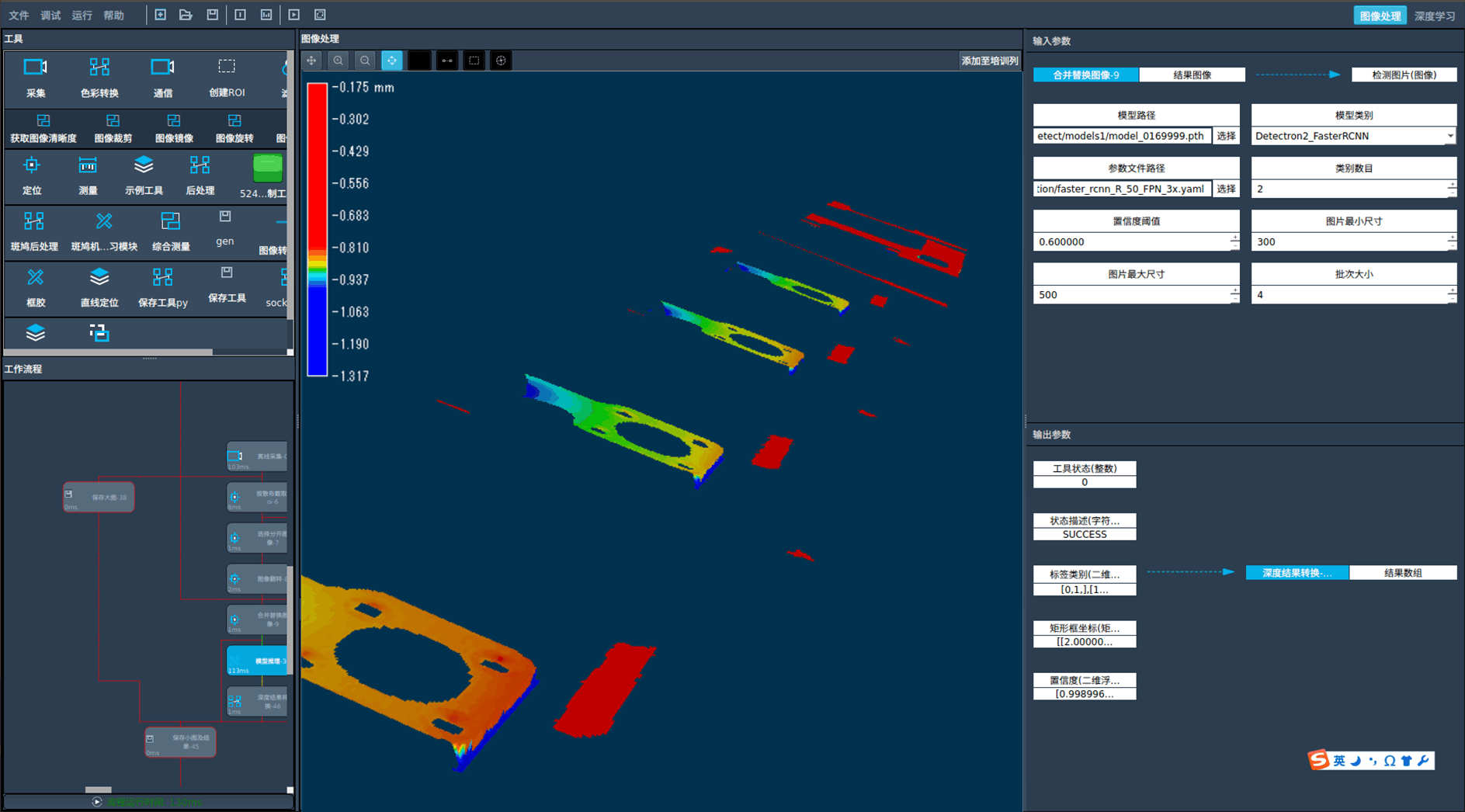Click the crosshair target icon in viewer toolbar
This screenshot has height=812, width=1465.
pyautogui.click(x=501, y=61)
